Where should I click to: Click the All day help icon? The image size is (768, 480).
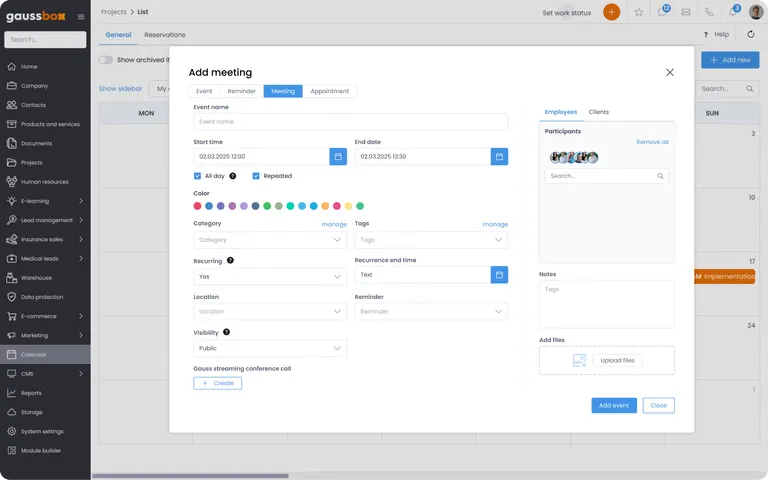(x=233, y=176)
